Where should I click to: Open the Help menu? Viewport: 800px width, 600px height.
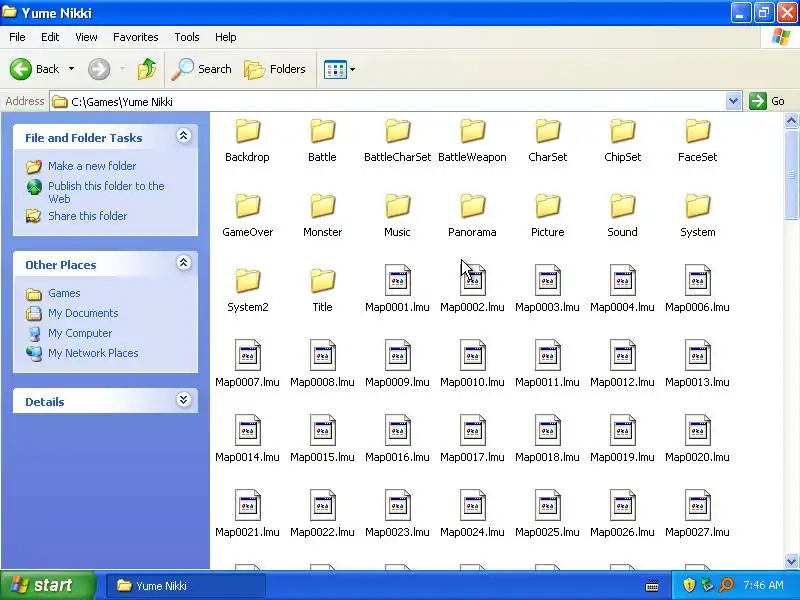(226, 37)
